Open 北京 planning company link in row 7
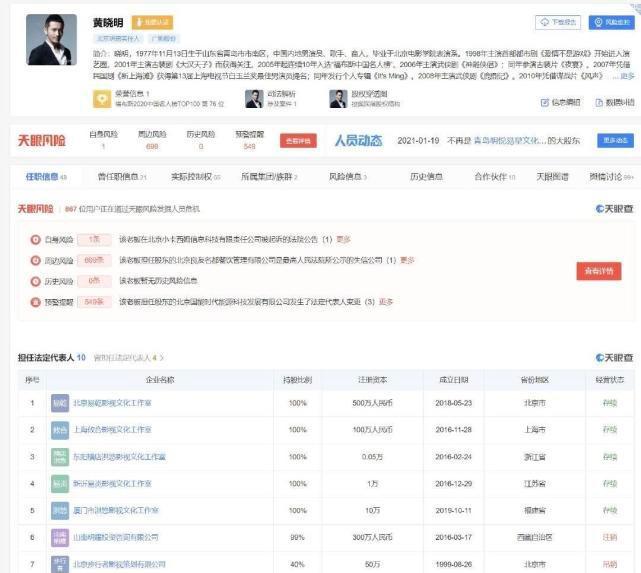 [119, 564]
